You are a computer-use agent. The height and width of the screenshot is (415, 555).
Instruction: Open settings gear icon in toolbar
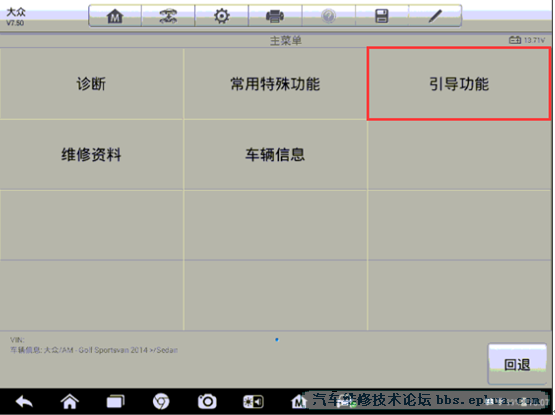[x=222, y=16]
